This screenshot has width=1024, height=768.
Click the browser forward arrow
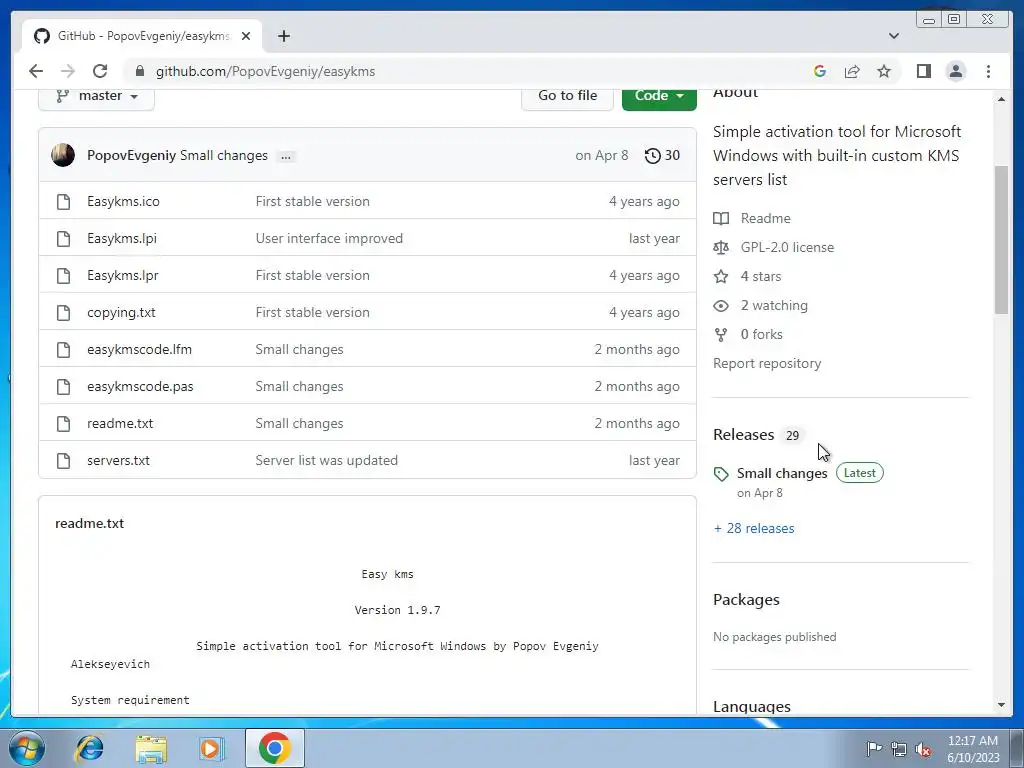coord(67,71)
